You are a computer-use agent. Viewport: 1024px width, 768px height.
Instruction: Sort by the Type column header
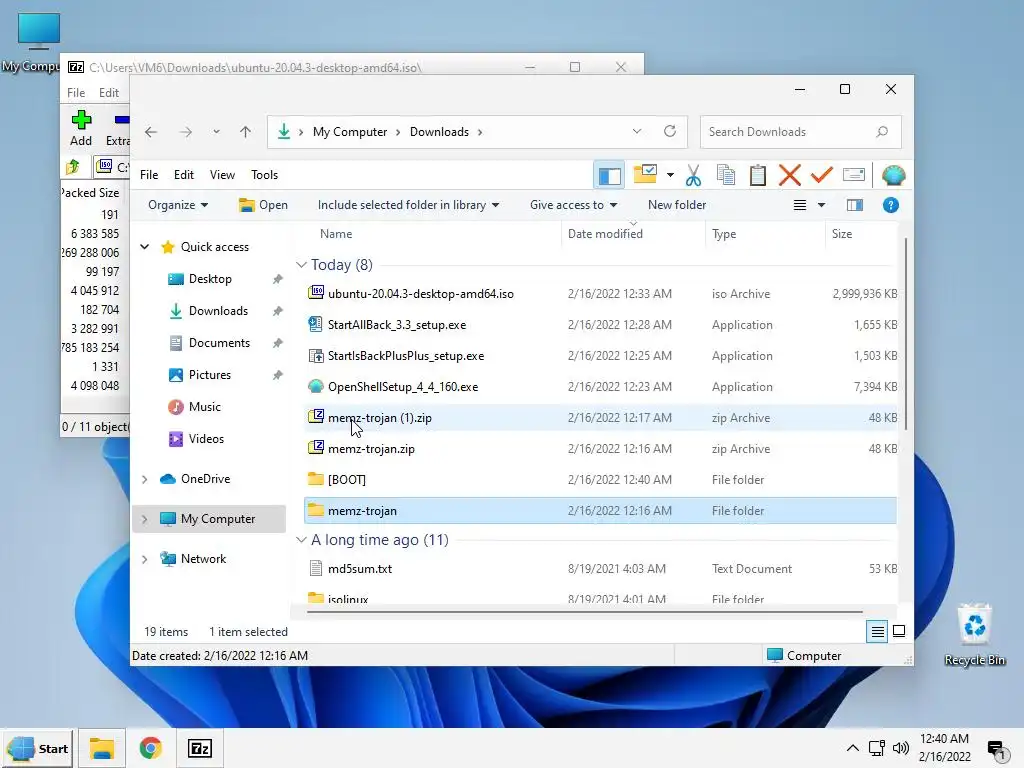point(724,234)
